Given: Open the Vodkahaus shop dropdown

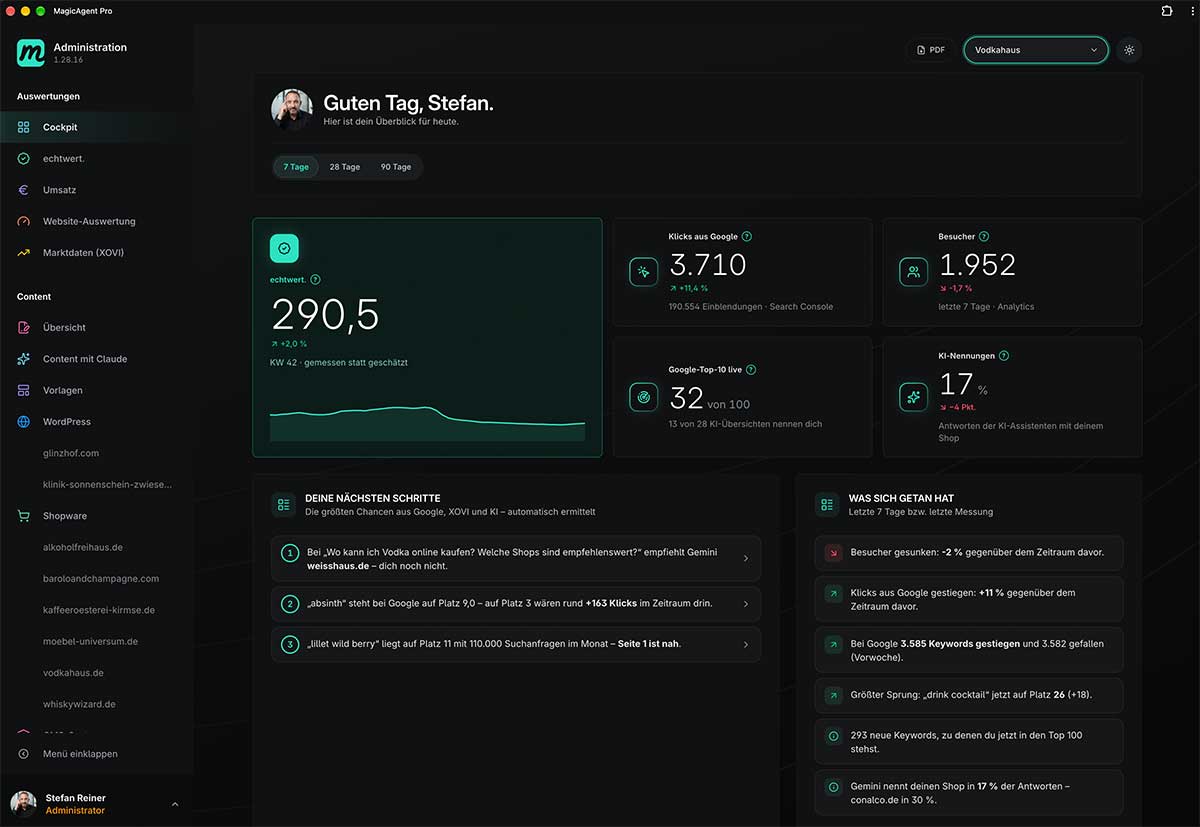Looking at the screenshot, I should click(x=1036, y=50).
